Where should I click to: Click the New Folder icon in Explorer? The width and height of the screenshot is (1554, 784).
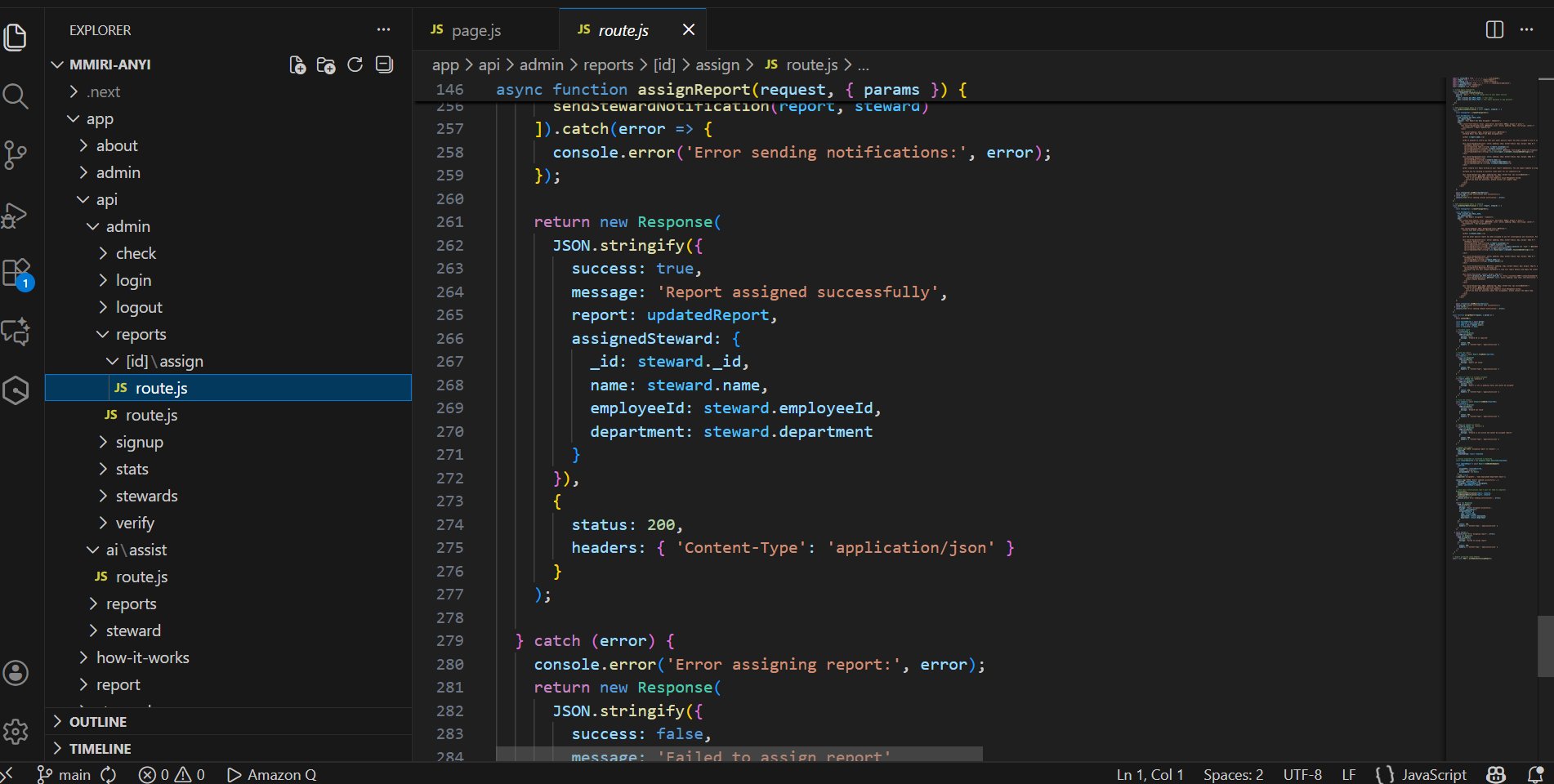pyautogui.click(x=326, y=65)
